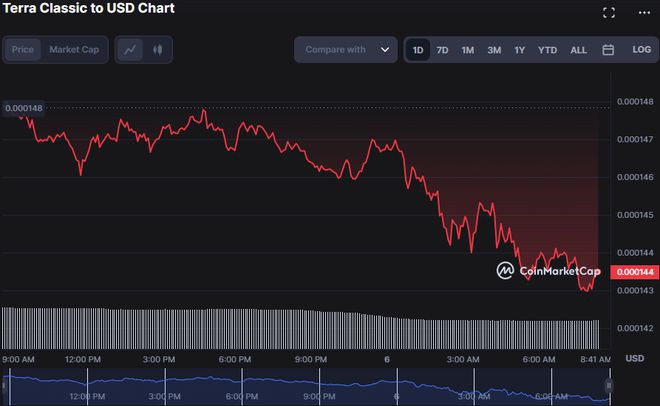The height and width of the screenshot is (406, 660).
Task: Show year-to-date YTD range
Action: (x=547, y=50)
